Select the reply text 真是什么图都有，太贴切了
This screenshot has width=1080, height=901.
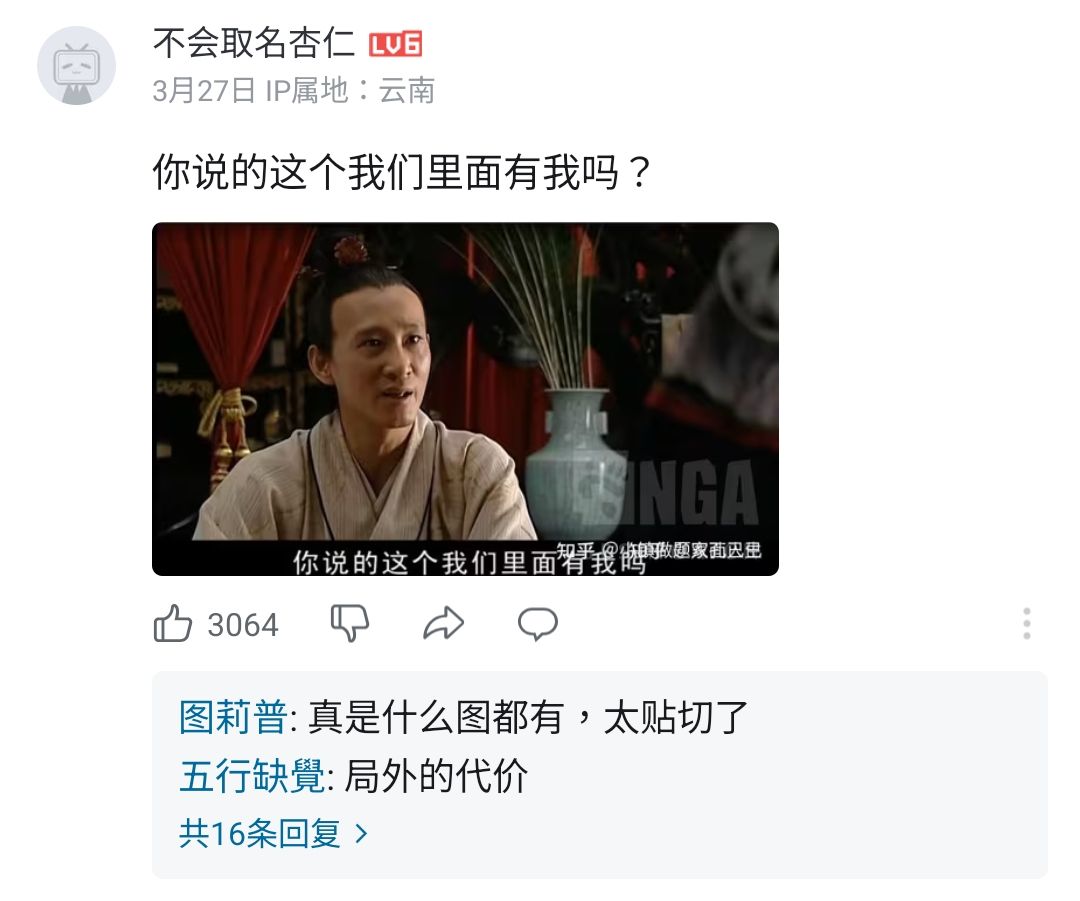click(x=528, y=717)
